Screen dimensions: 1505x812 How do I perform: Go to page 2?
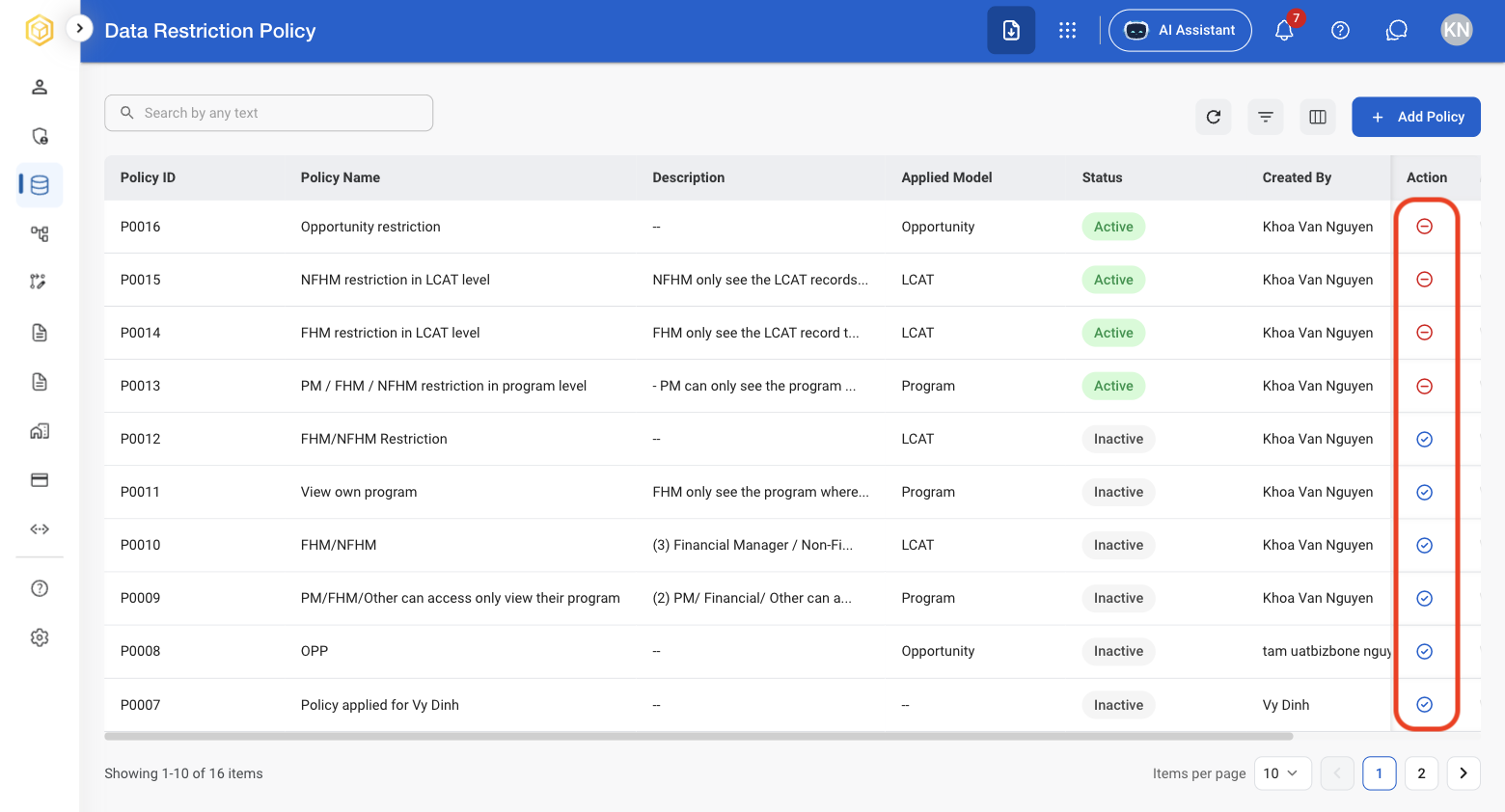pyautogui.click(x=1421, y=773)
